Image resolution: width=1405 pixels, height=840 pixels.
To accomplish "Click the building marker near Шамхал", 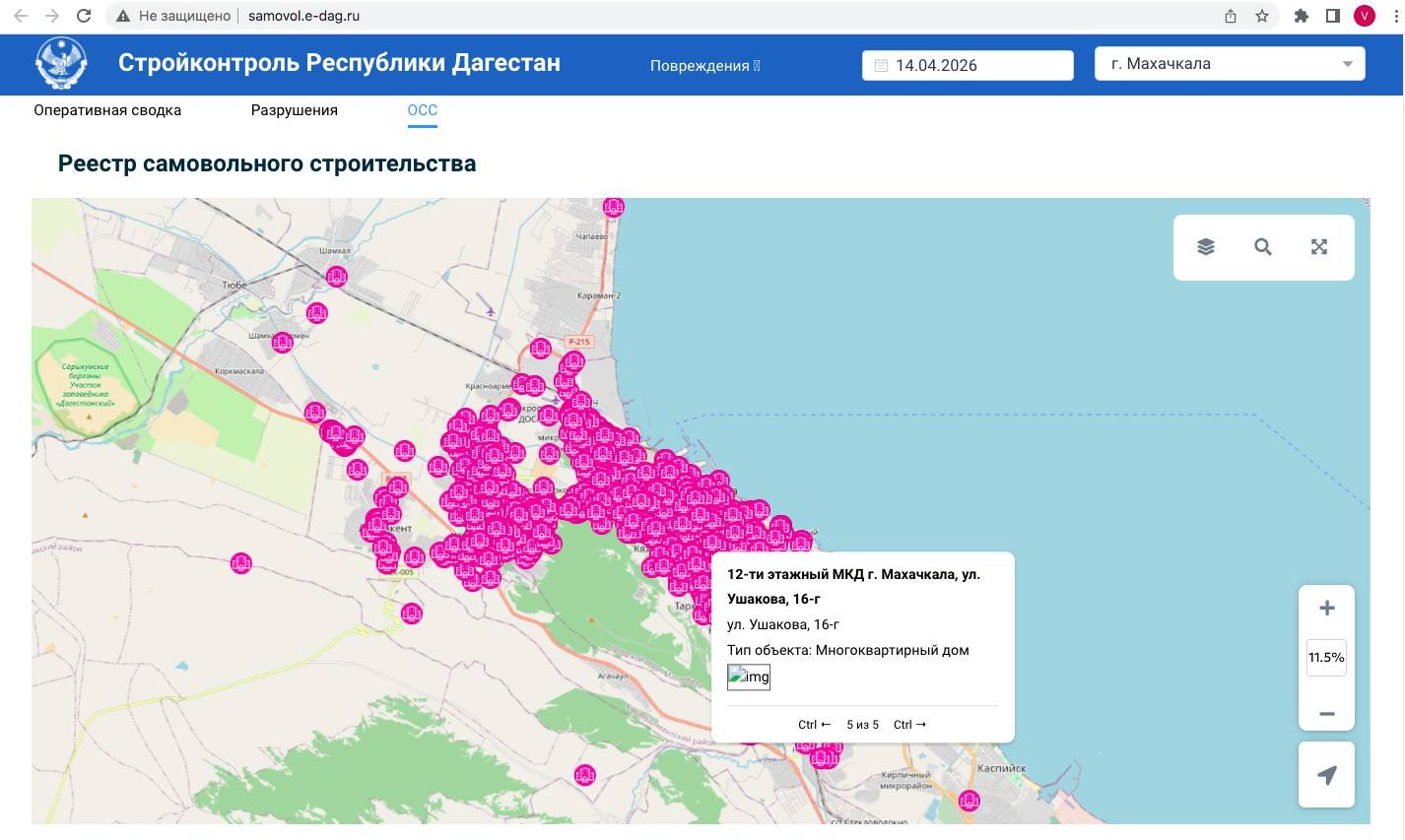I will [337, 277].
